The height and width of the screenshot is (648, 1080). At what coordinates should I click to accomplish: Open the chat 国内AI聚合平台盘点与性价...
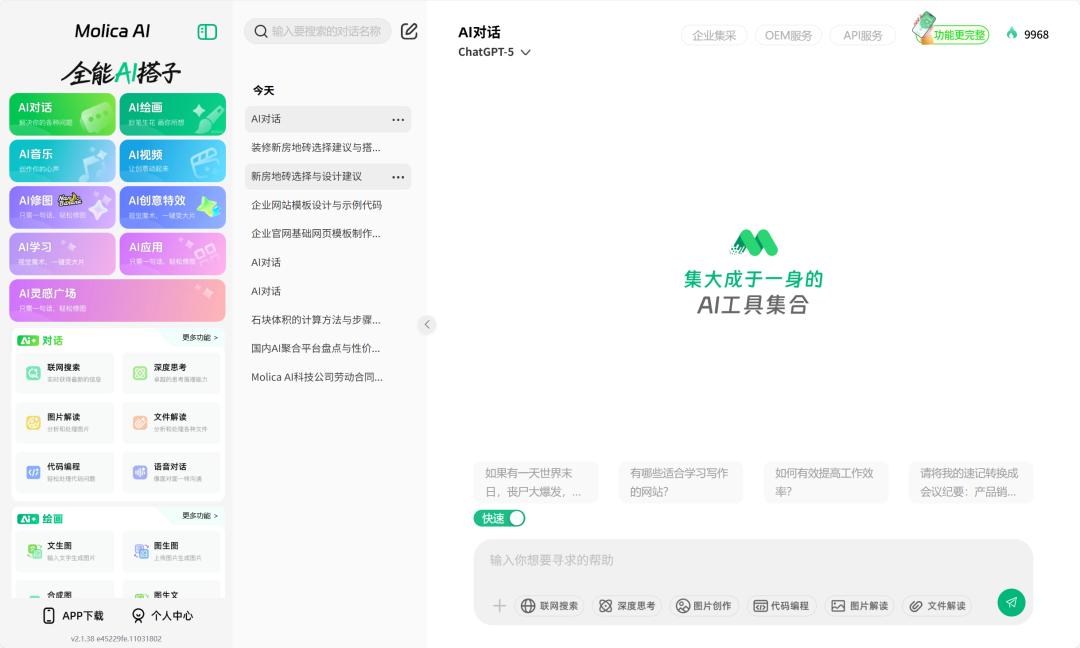tap(328, 348)
